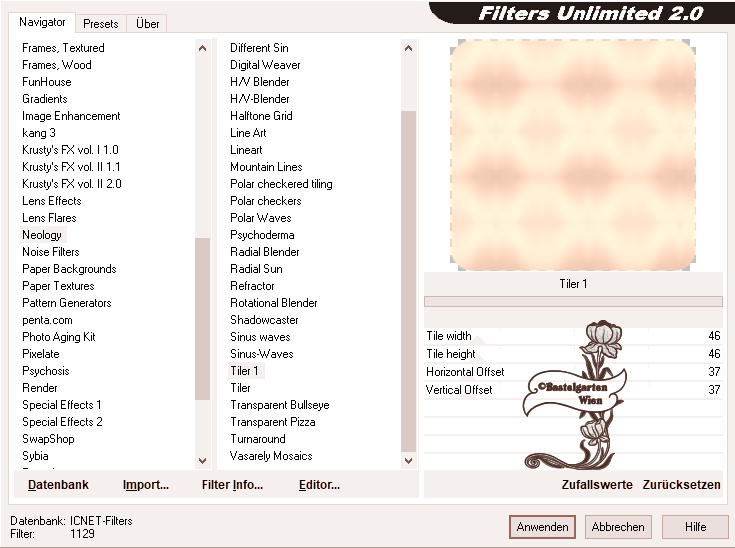Click the filter list scroll-up arrow
Viewport: 735px width, 548px height.
tap(408, 48)
